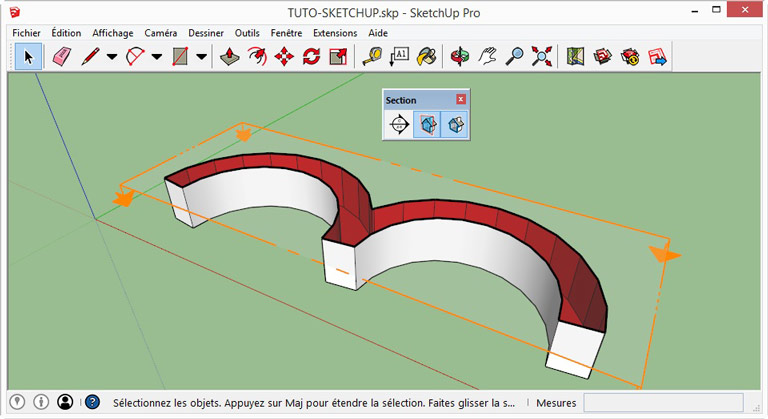This screenshot has height=419, width=768.
Task: Select the Section Plane tool
Action: pos(399,124)
